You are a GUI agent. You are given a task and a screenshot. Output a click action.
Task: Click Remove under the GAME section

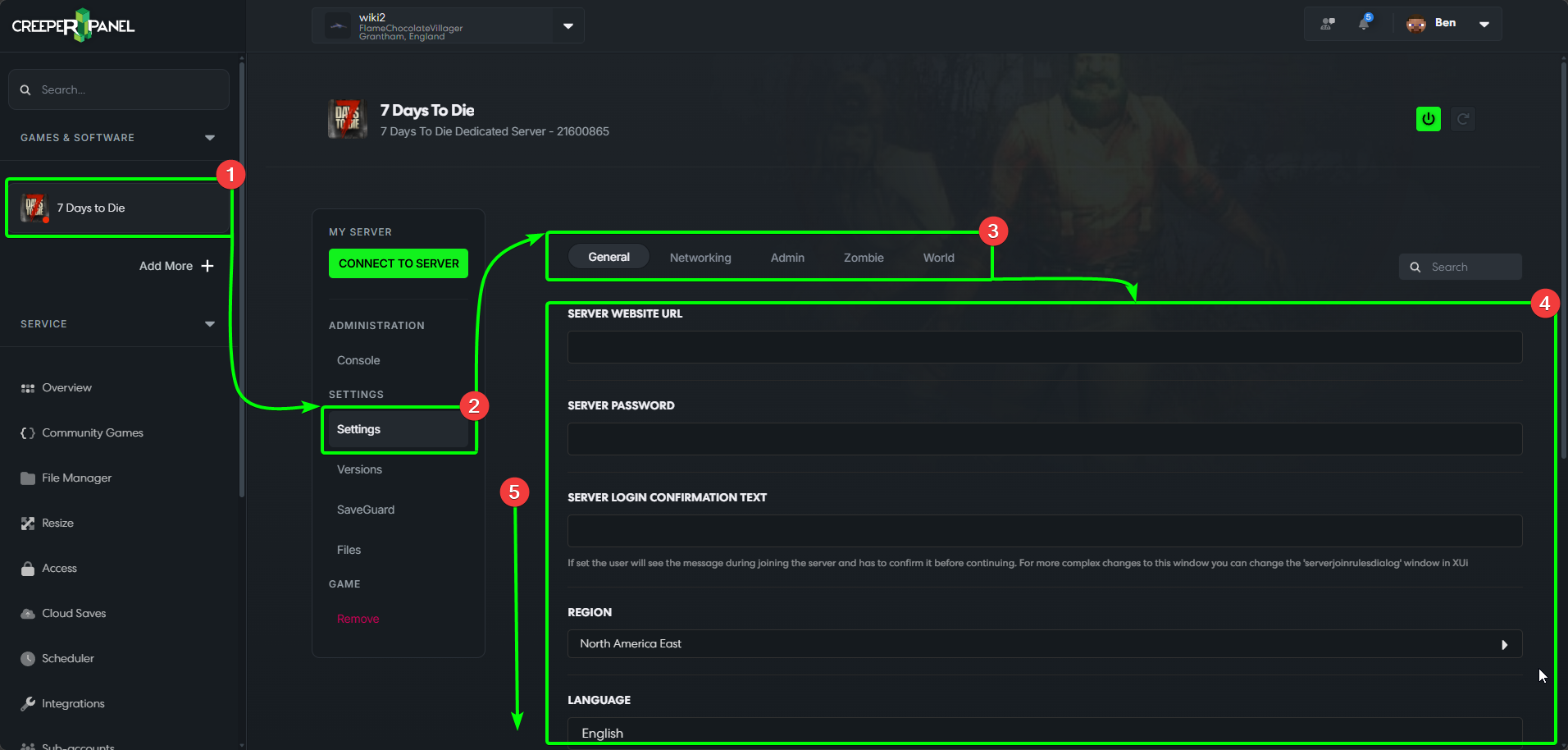coord(357,619)
